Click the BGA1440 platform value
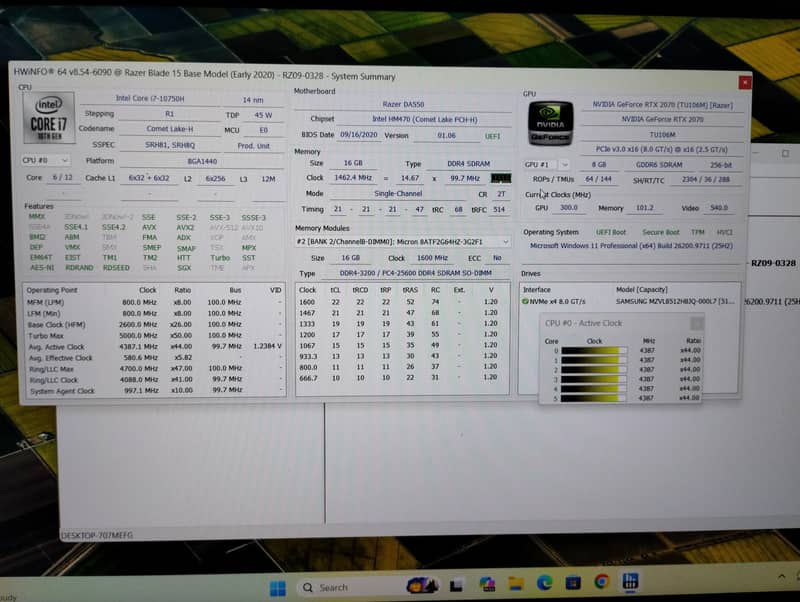This screenshot has height=602, width=800. (x=202, y=161)
